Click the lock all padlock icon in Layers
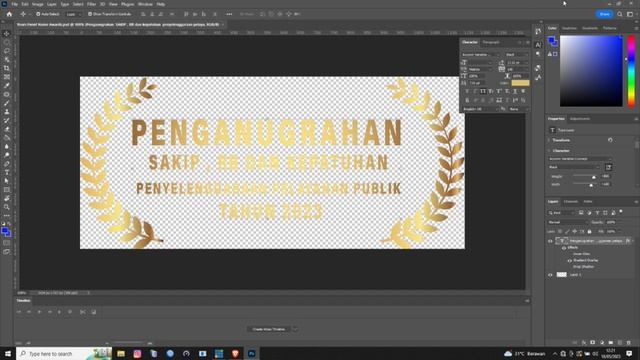The height and width of the screenshot is (360, 640). (x=589, y=231)
